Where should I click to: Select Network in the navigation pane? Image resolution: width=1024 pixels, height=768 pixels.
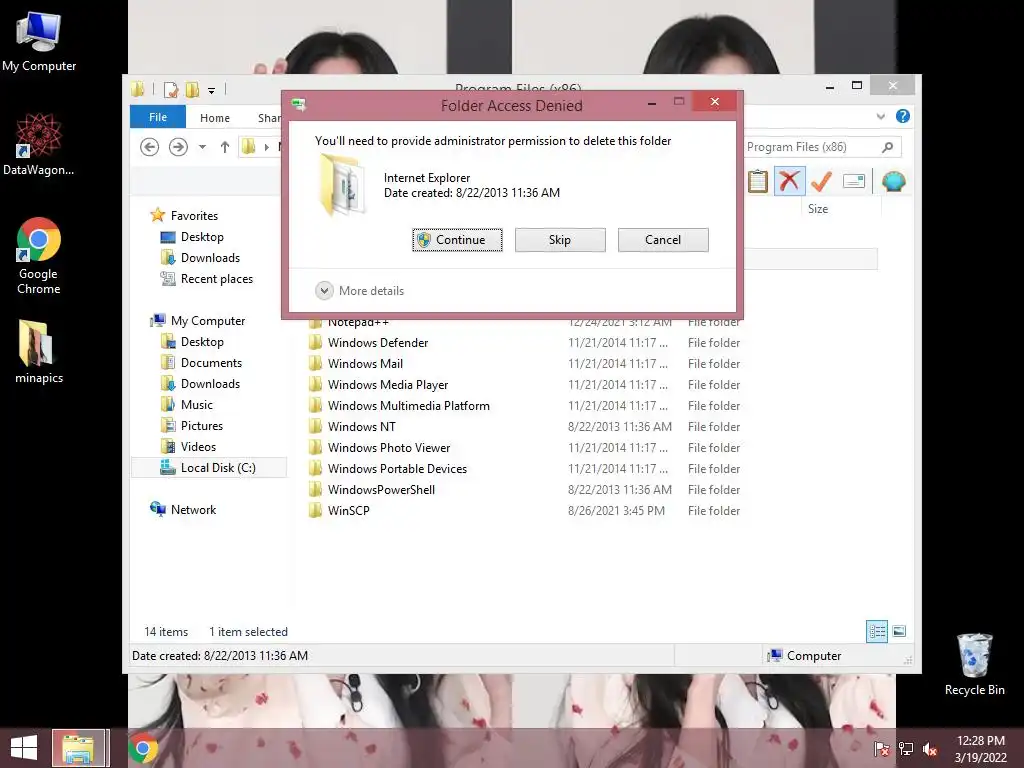pyautogui.click(x=193, y=510)
